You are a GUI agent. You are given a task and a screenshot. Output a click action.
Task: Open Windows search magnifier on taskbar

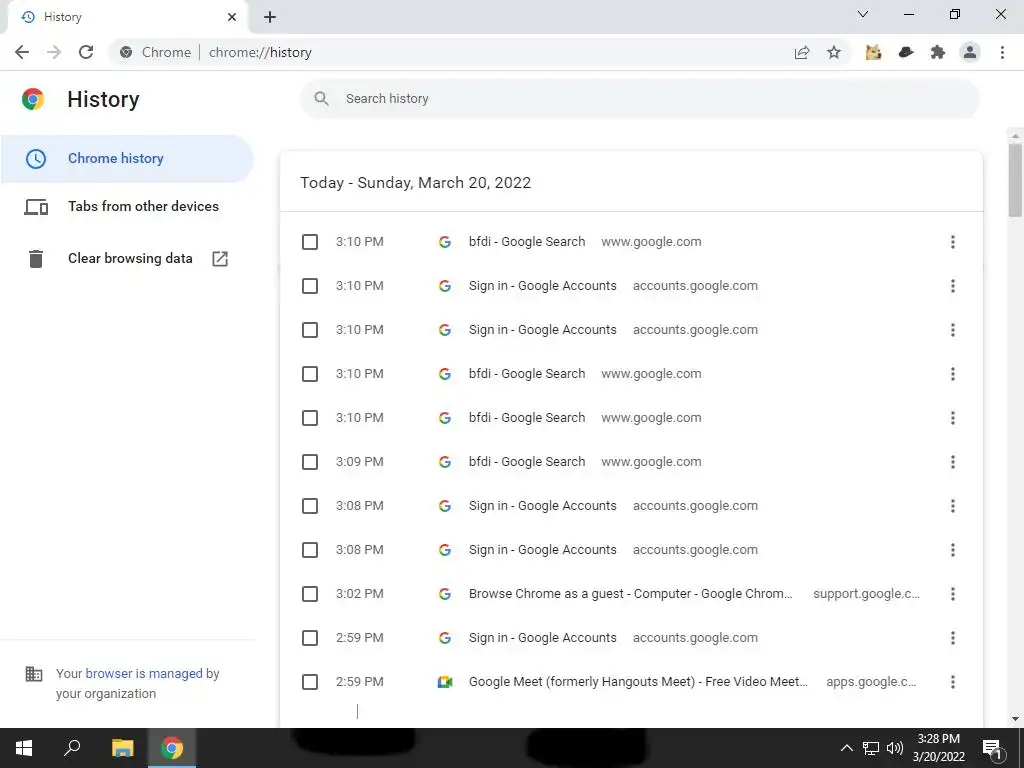72,748
